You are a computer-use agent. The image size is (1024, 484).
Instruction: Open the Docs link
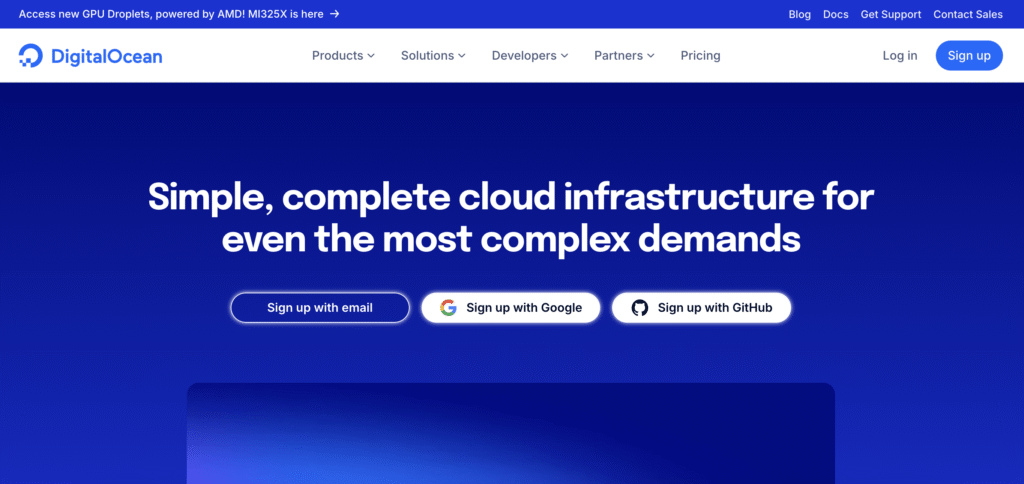pyautogui.click(x=835, y=14)
